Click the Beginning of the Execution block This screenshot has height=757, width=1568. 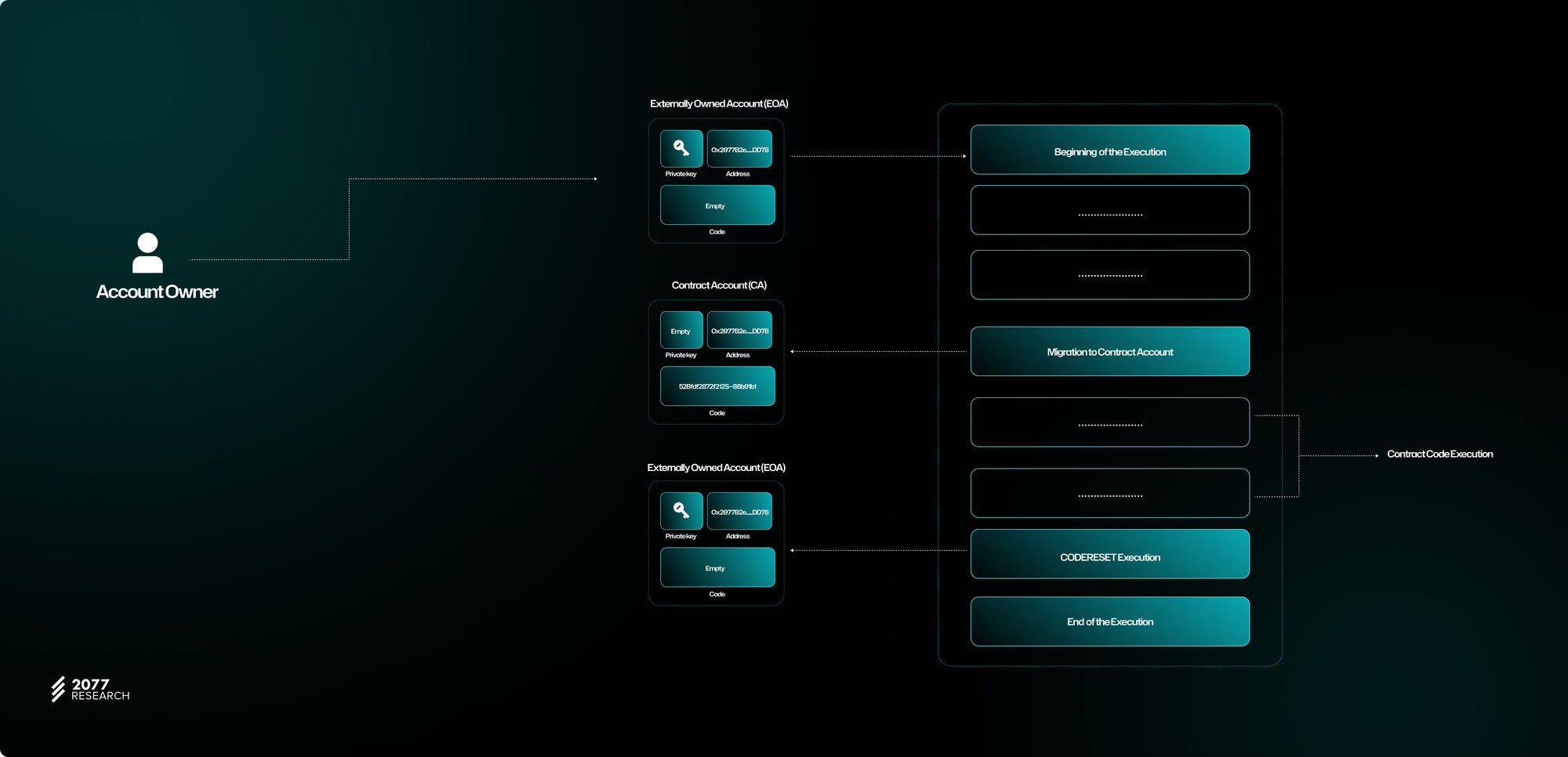click(x=1109, y=150)
